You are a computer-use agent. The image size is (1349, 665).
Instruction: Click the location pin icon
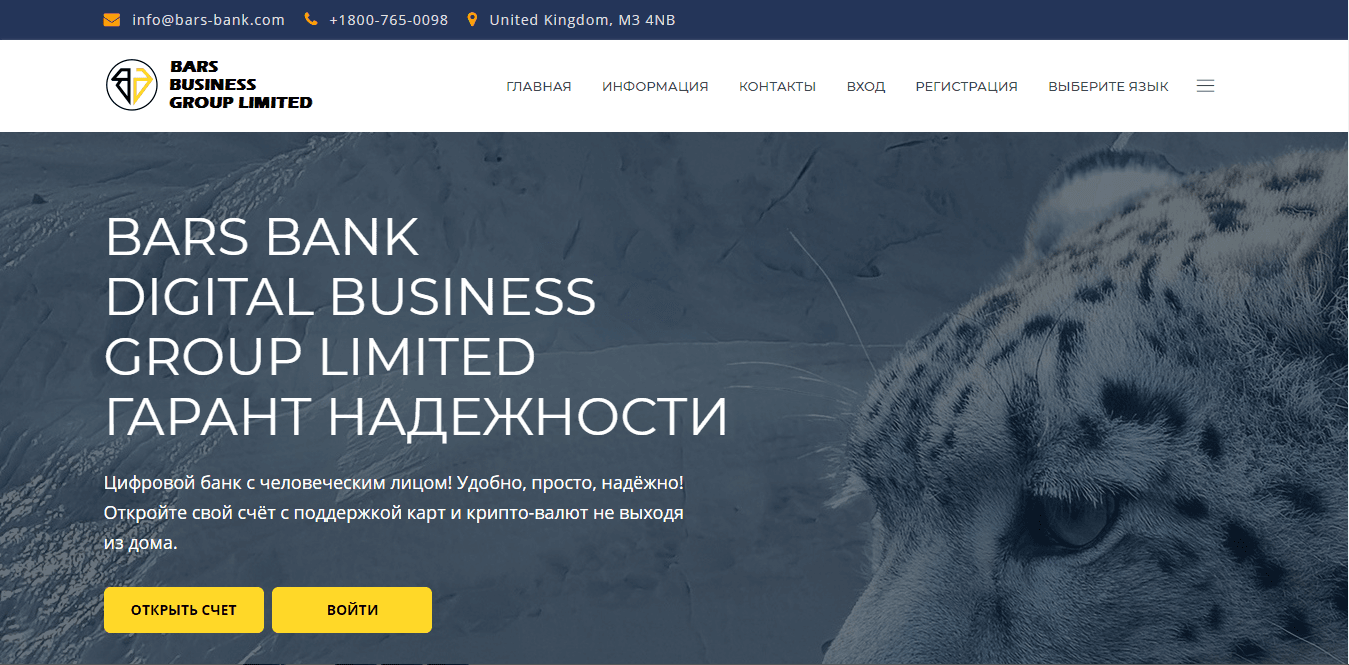coord(472,20)
